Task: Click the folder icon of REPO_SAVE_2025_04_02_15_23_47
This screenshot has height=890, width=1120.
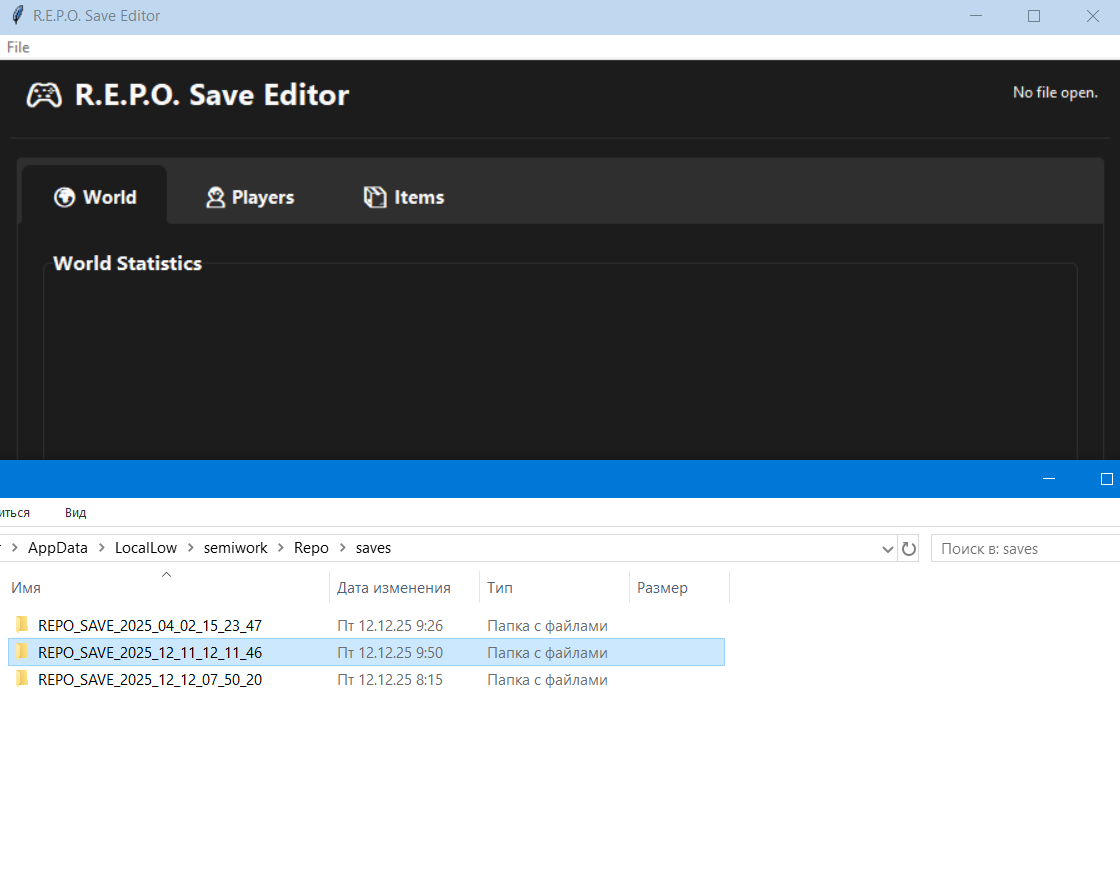Action: pyautogui.click(x=22, y=625)
